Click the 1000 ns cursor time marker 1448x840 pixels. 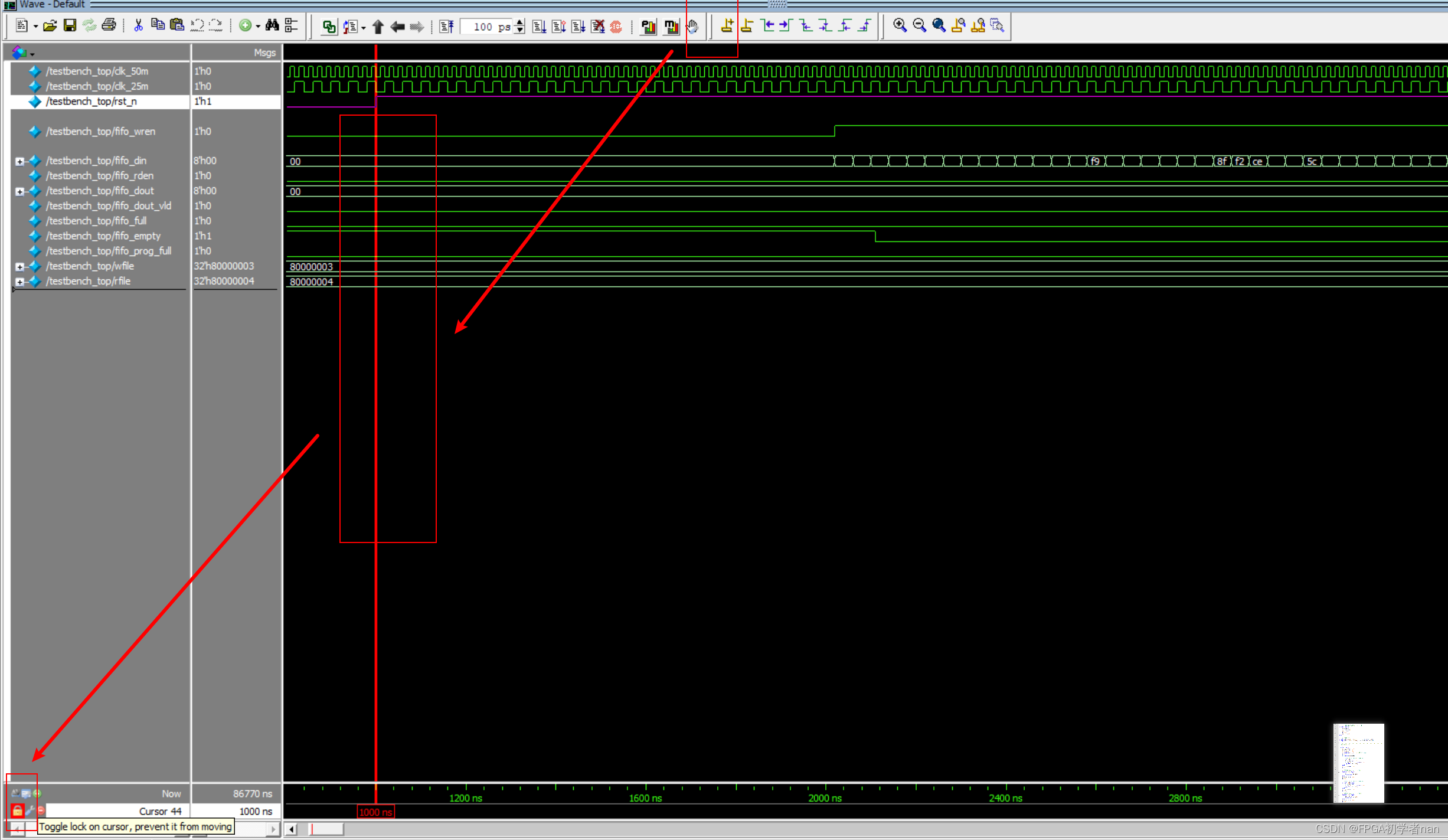(x=375, y=812)
